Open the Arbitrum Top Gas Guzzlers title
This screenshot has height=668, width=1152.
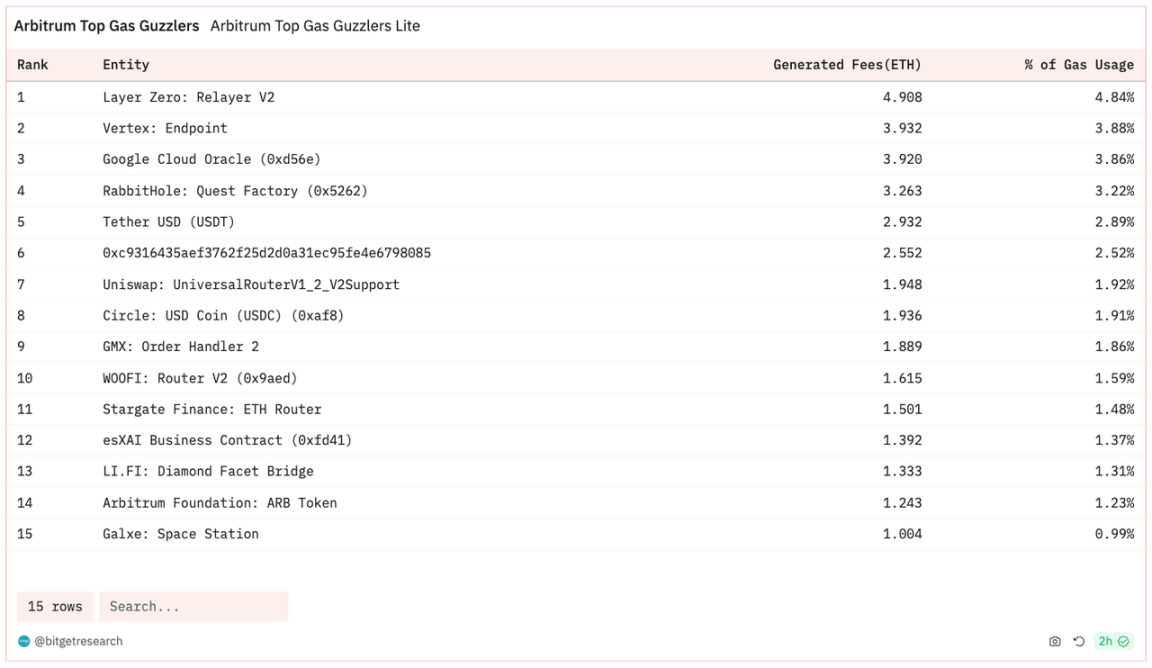coord(106,26)
